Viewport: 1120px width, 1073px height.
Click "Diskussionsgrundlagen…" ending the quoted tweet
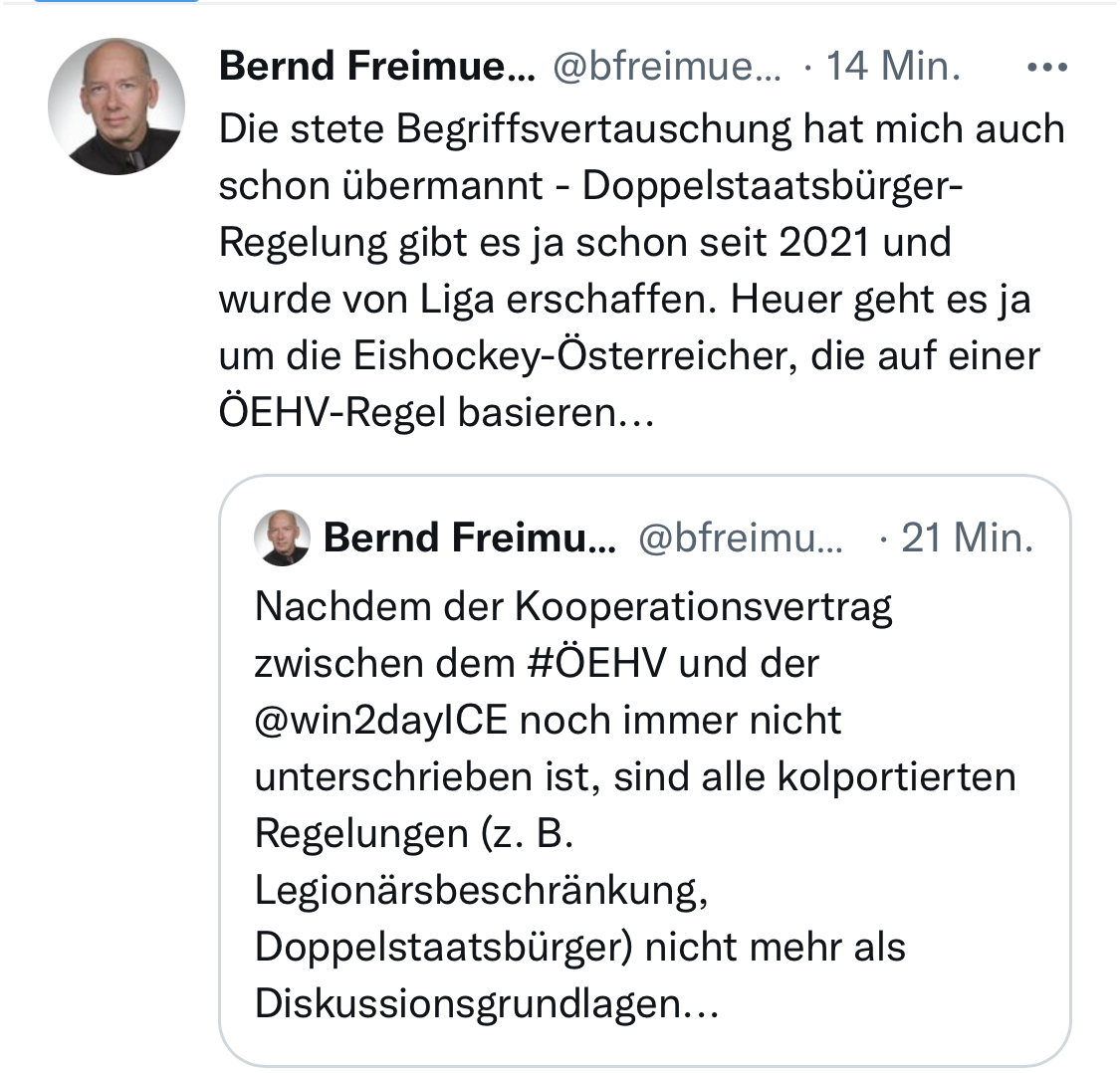click(x=486, y=1003)
